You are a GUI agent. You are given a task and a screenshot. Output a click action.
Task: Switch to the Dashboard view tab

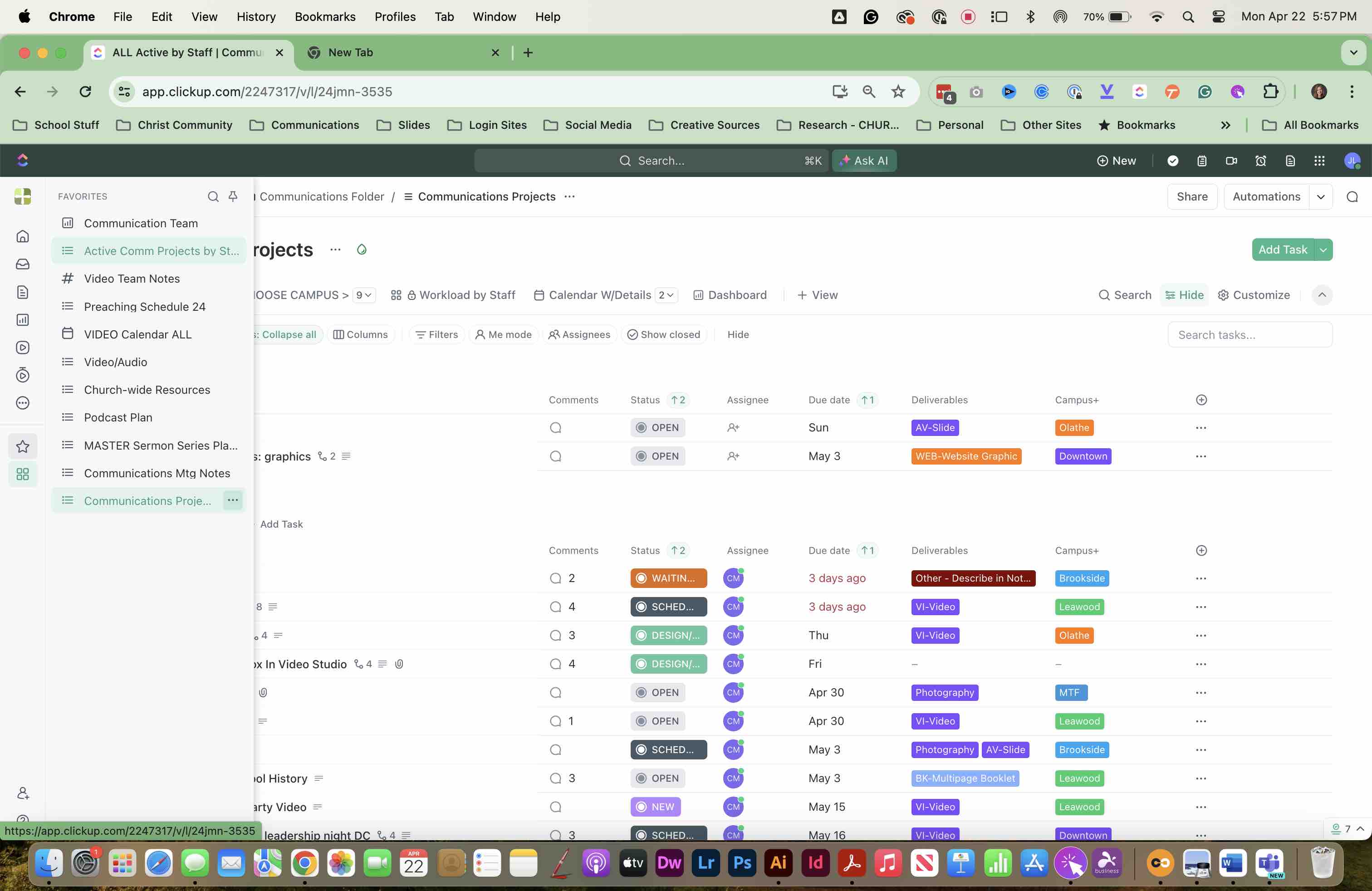click(x=730, y=295)
